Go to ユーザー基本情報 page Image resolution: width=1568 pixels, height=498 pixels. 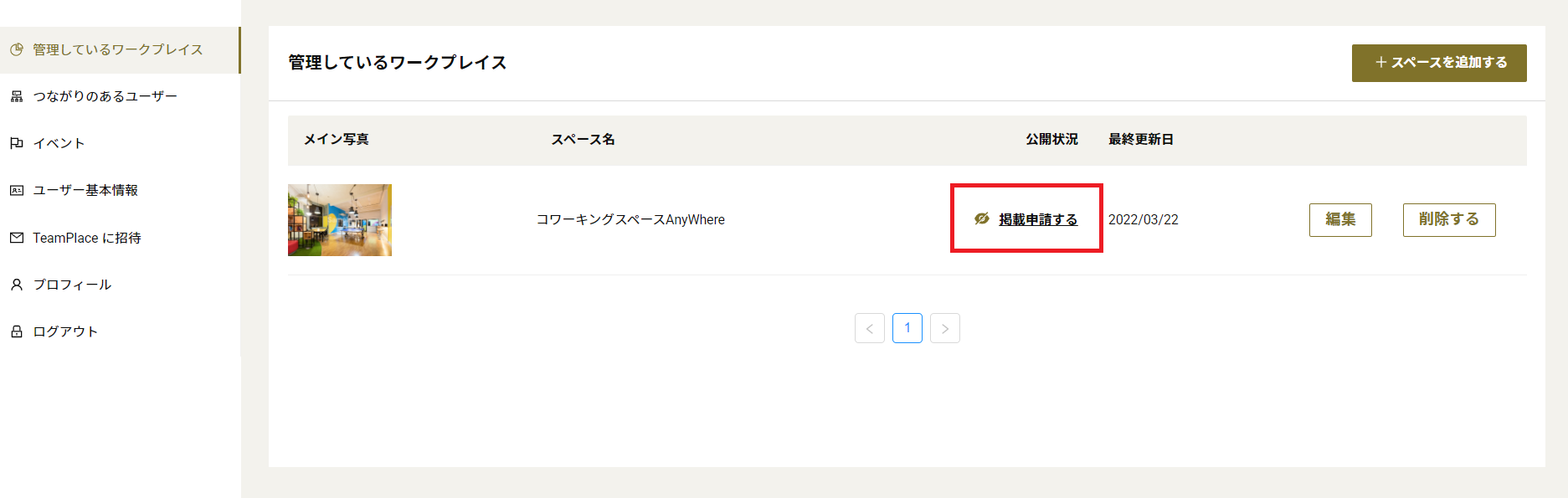[x=85, y=191]
